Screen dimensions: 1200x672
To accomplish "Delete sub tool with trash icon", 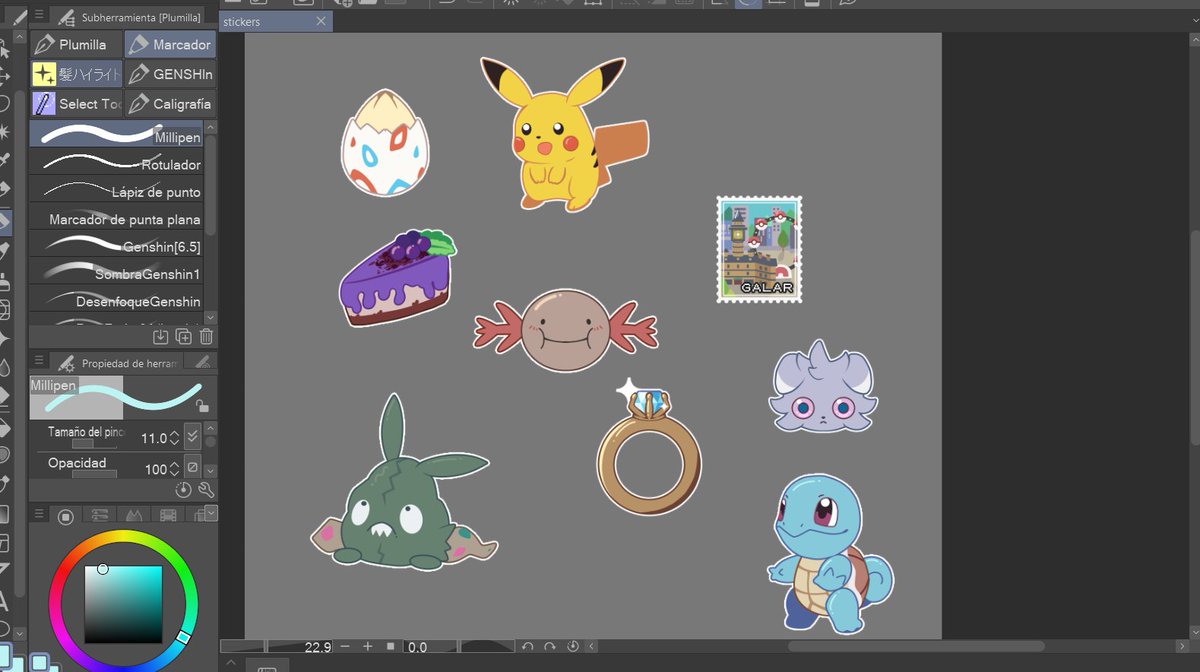I will click(x=206, y=337).
